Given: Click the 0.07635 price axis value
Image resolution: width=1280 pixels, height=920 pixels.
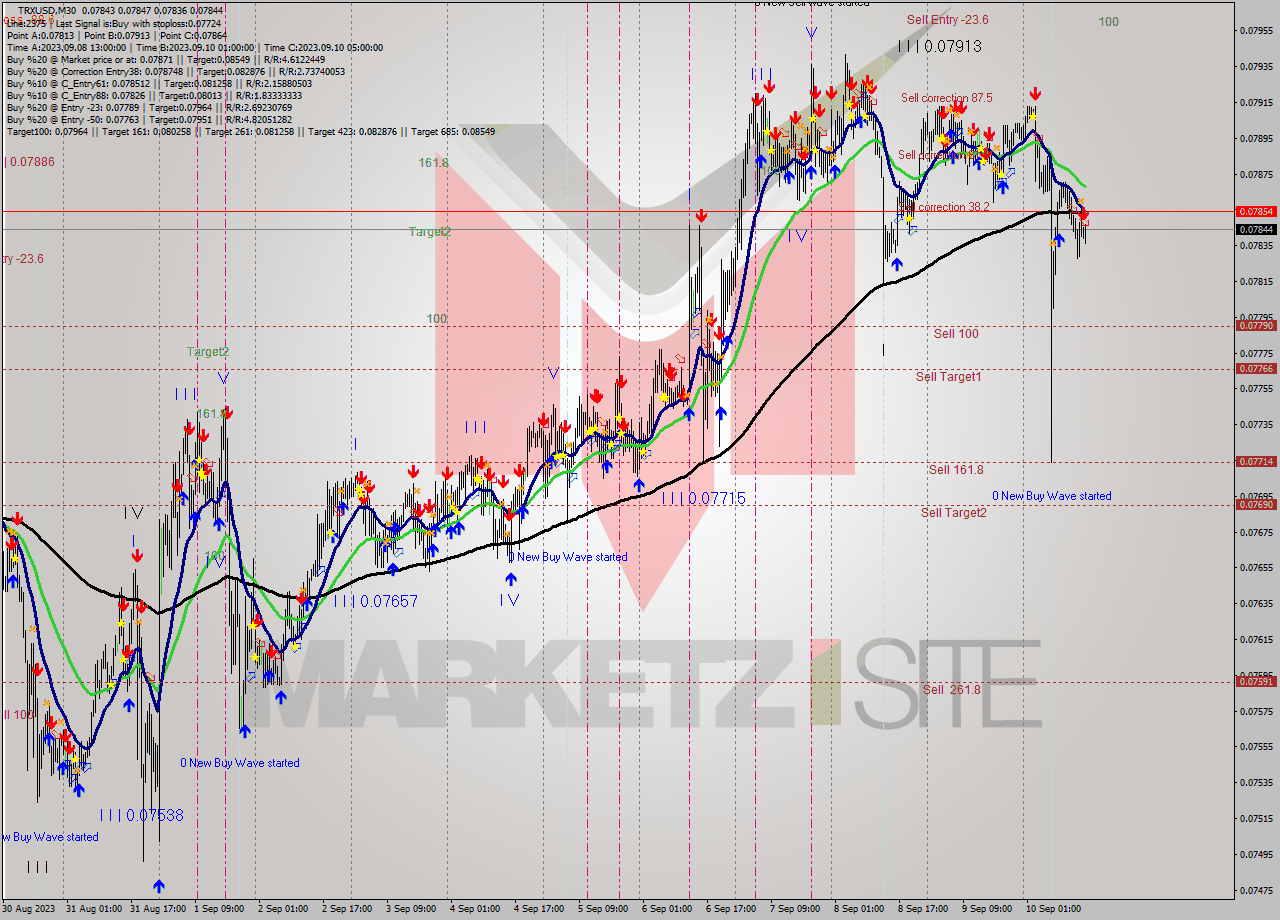Looking at the screenshot, I should (x=1256, y=603).
